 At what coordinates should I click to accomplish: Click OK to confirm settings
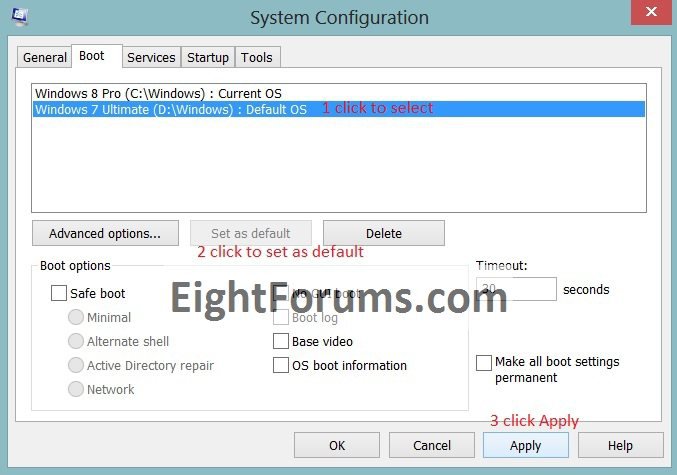337,445
